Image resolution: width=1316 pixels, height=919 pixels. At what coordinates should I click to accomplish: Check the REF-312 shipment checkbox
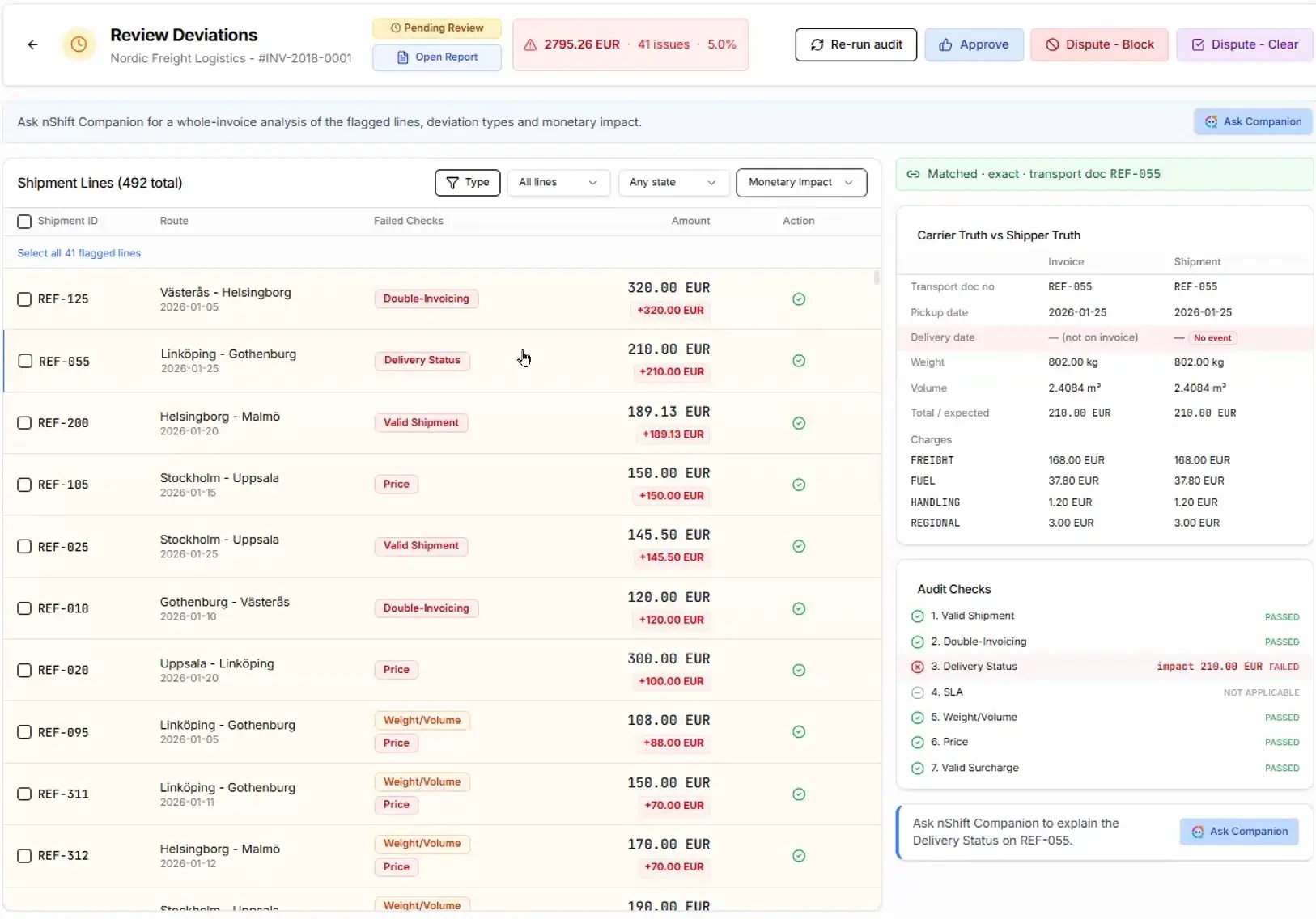(x=24, y=856)
